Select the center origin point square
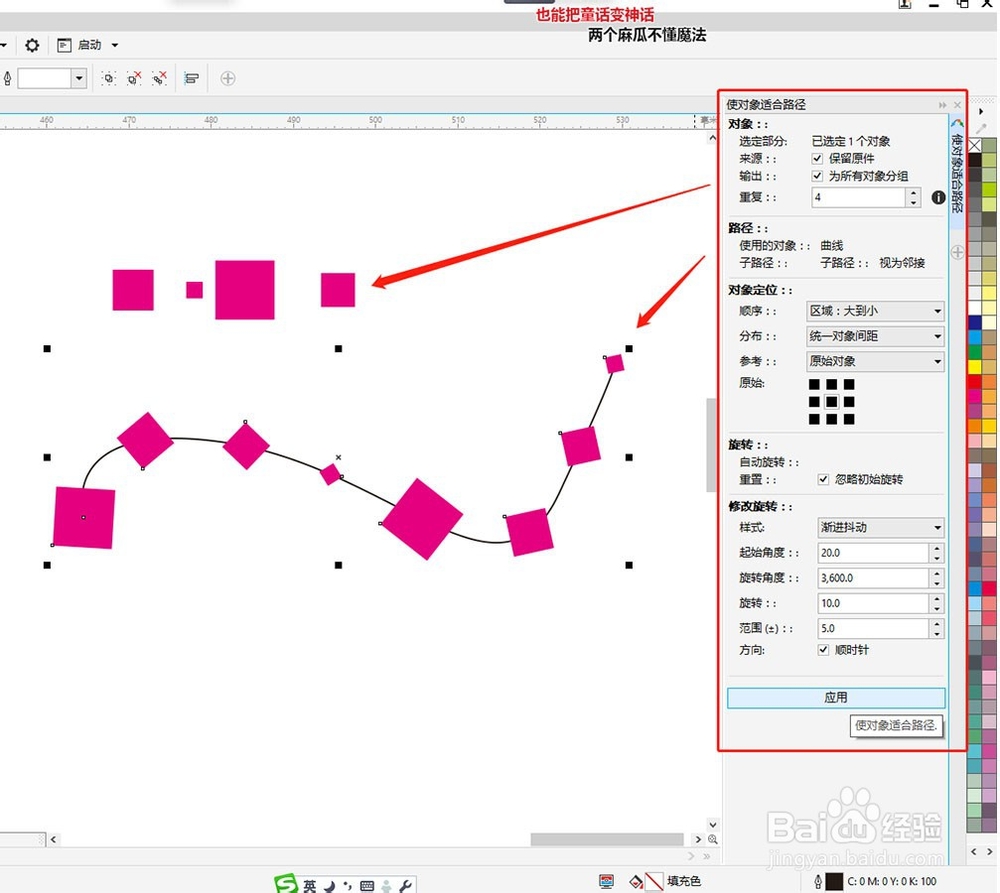This screenshot has width=1000, height=893. tap(832, 402)
